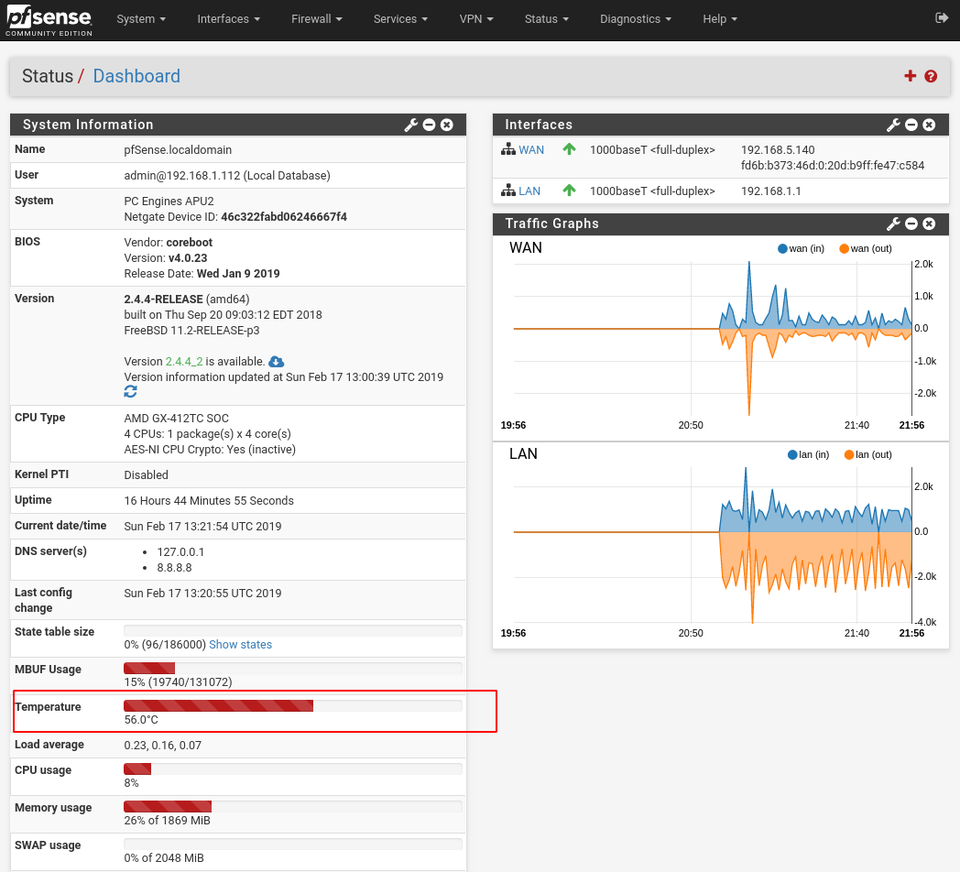Minimize the Interfaces widget
960x872 pixels.
click(911, 125)
